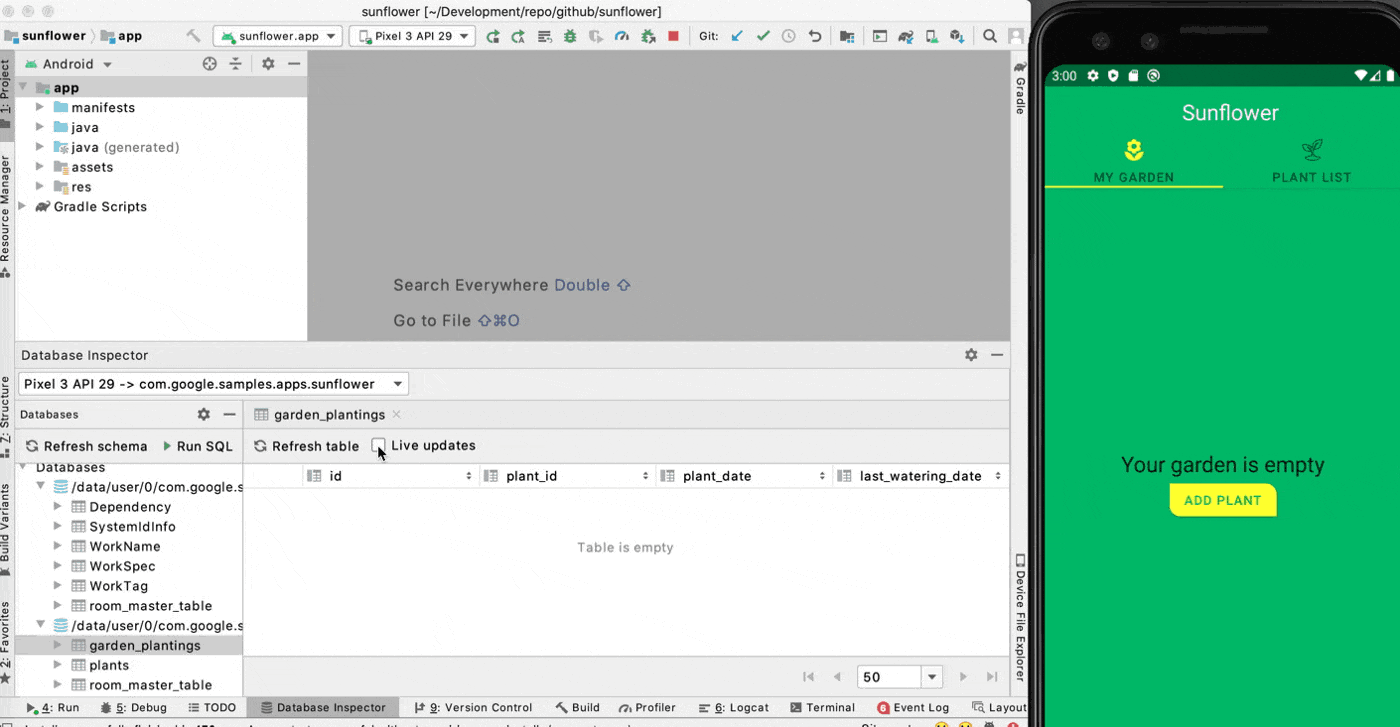
Task: Open the Database Inspector settings gear
Action: click(970, 355)
